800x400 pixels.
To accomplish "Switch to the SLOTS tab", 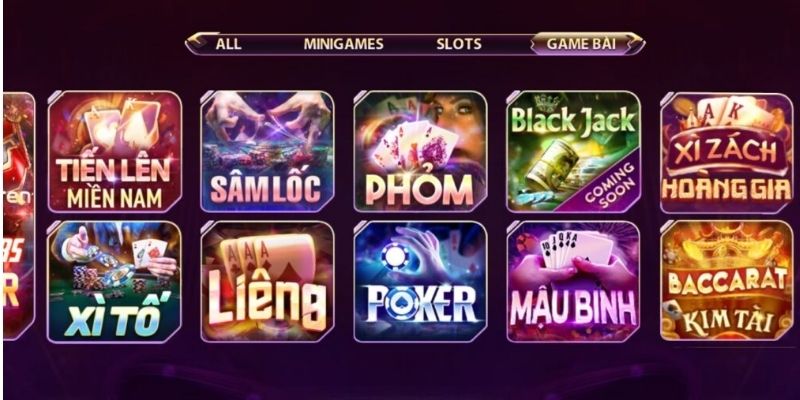I will [x=459, y=44].
